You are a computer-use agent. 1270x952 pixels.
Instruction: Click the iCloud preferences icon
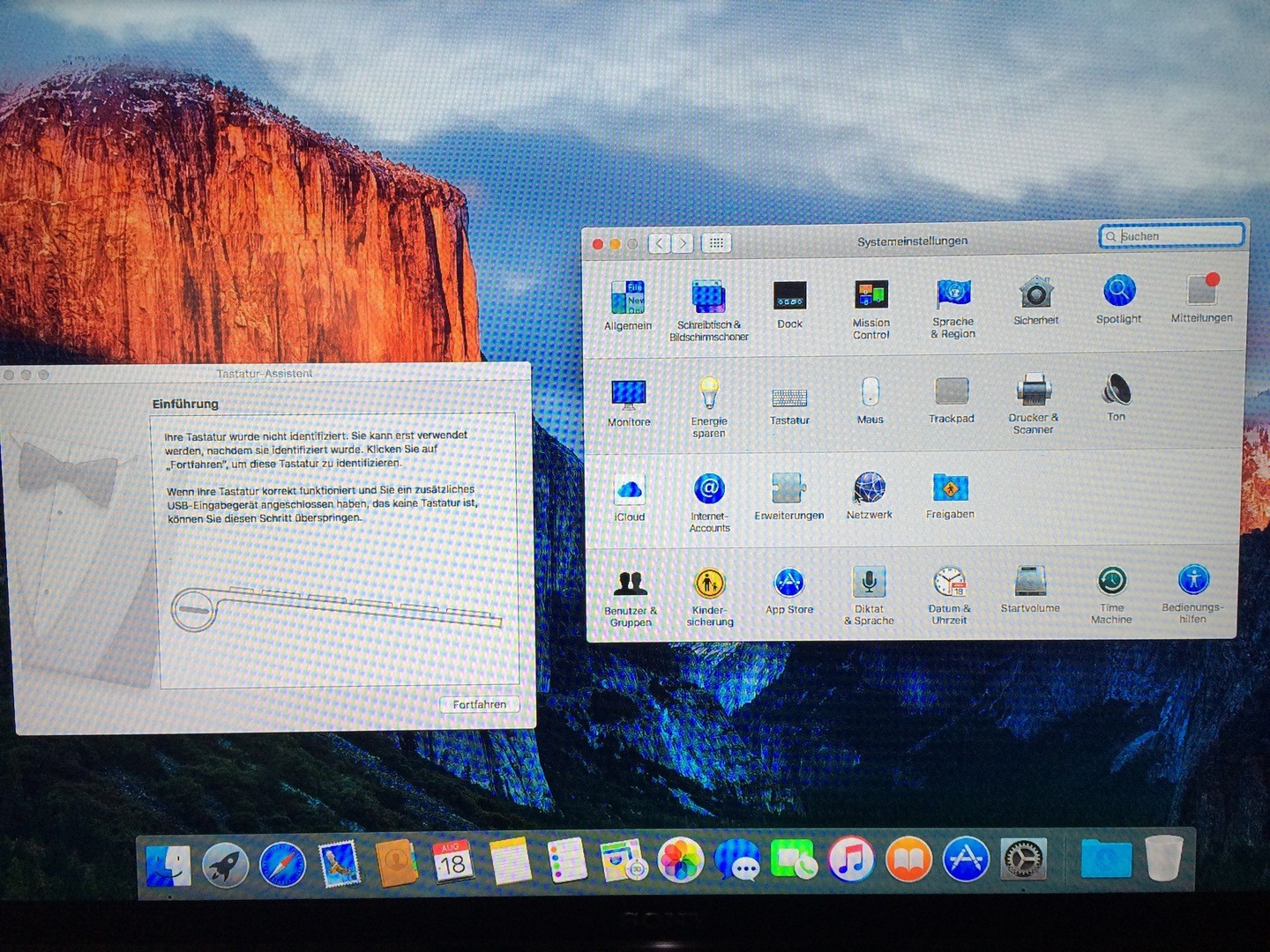[629, 489]
